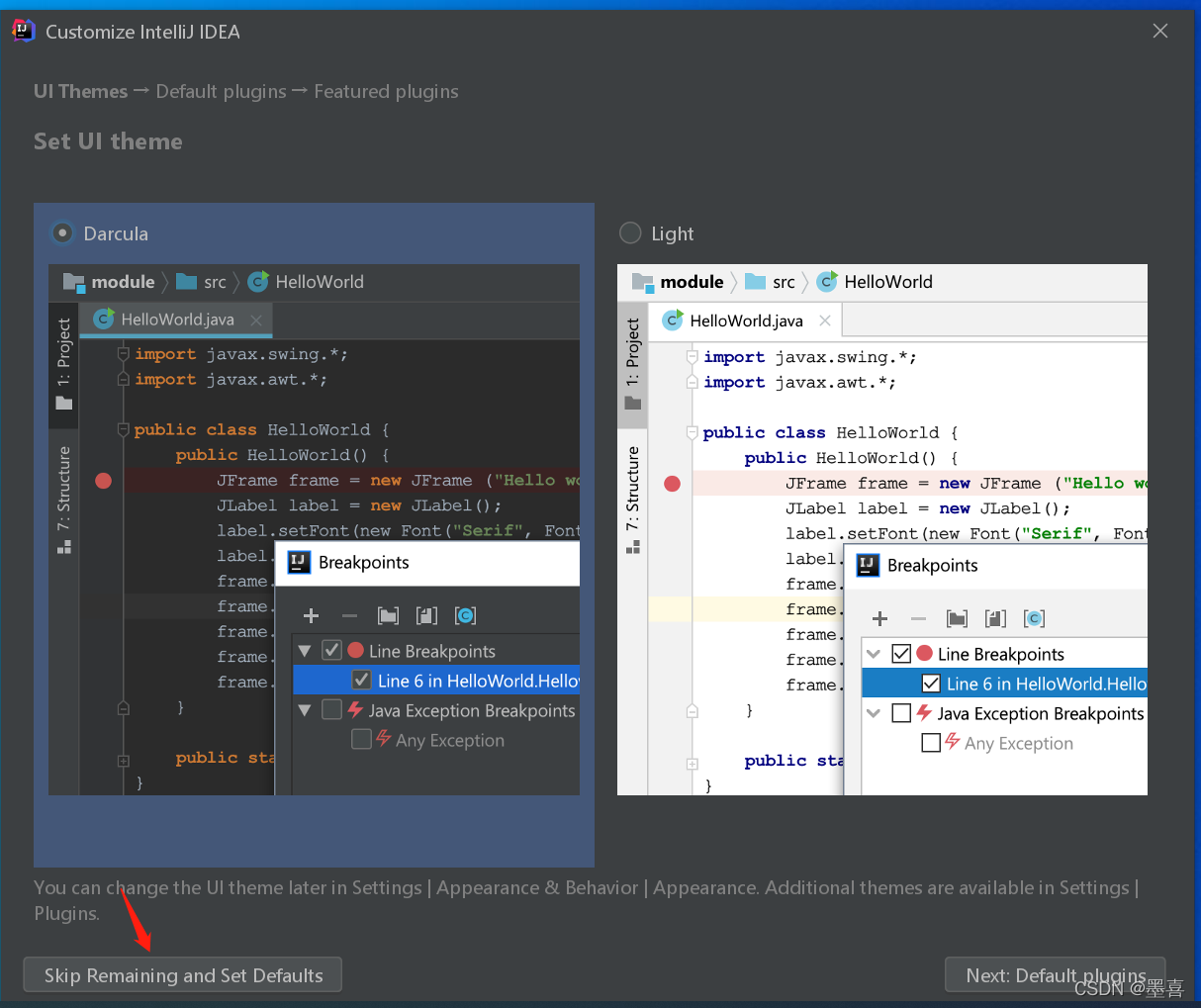1201x1008 pixels.
Task: Click Skip Remaining and Set Defaults button
Action: (x=183, y=975)
